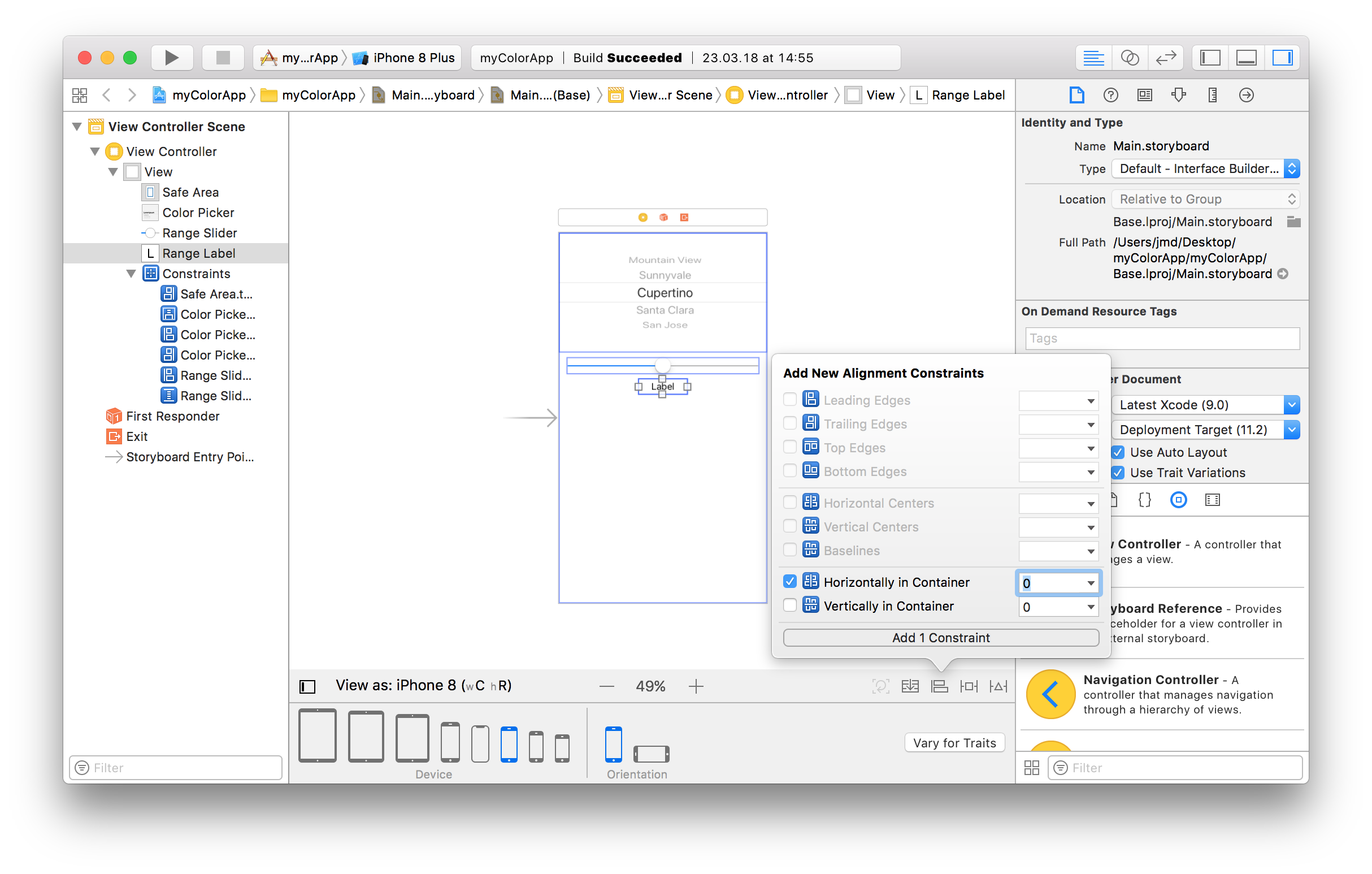Click the Stop button in toolbar
The image size is (1372, 874).
[223, 58]
